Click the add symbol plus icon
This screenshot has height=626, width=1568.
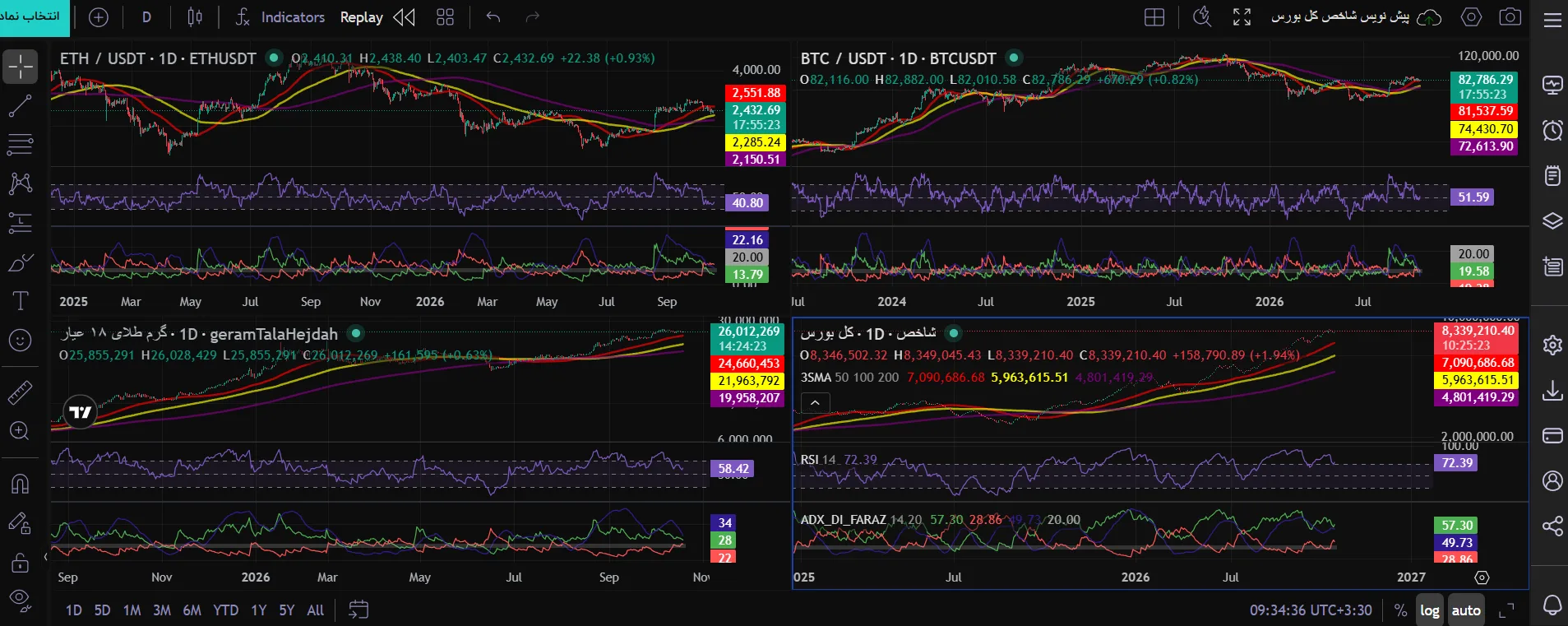coord(99,17)
